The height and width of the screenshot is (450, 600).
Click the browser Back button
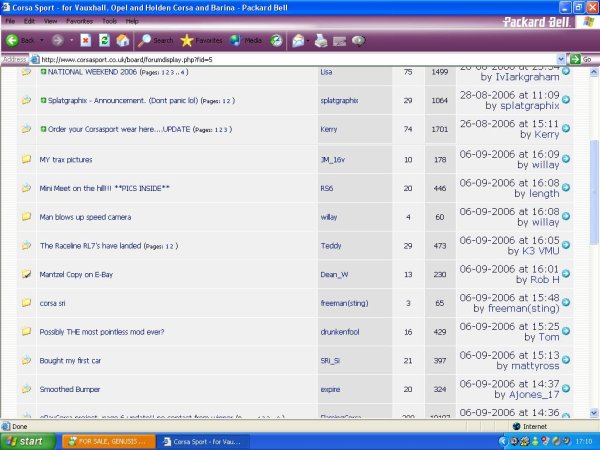tap(22, 41)
